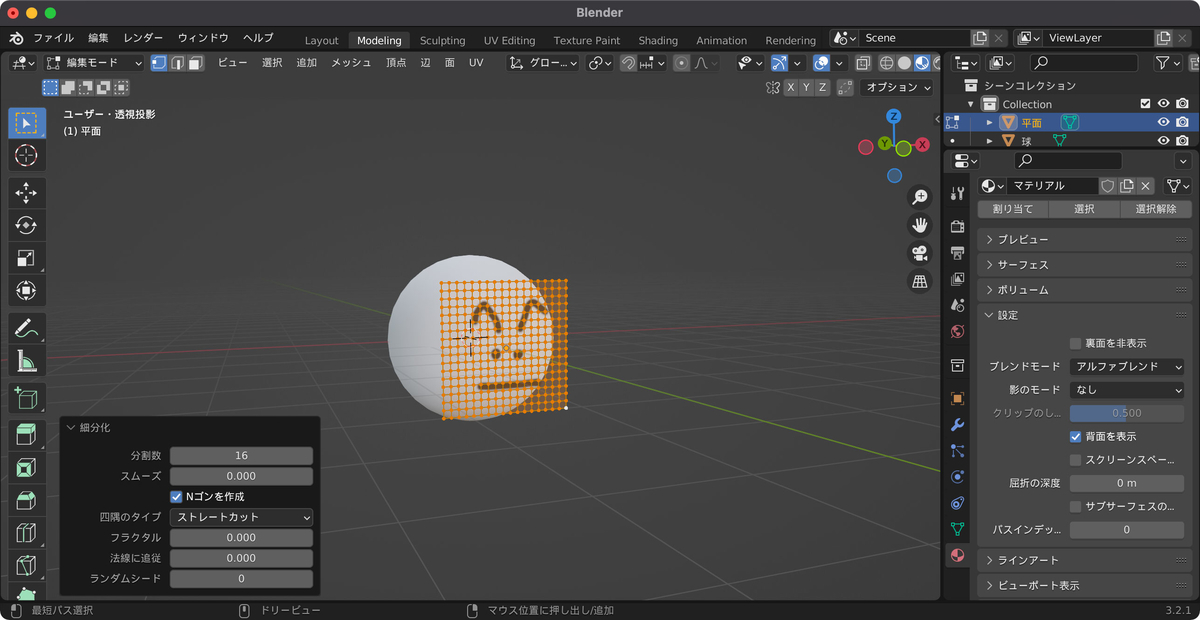Switch to the UV Editing workspace tab
The height and width of the screenshot is (620, 1200).
[x=509, y=40]
